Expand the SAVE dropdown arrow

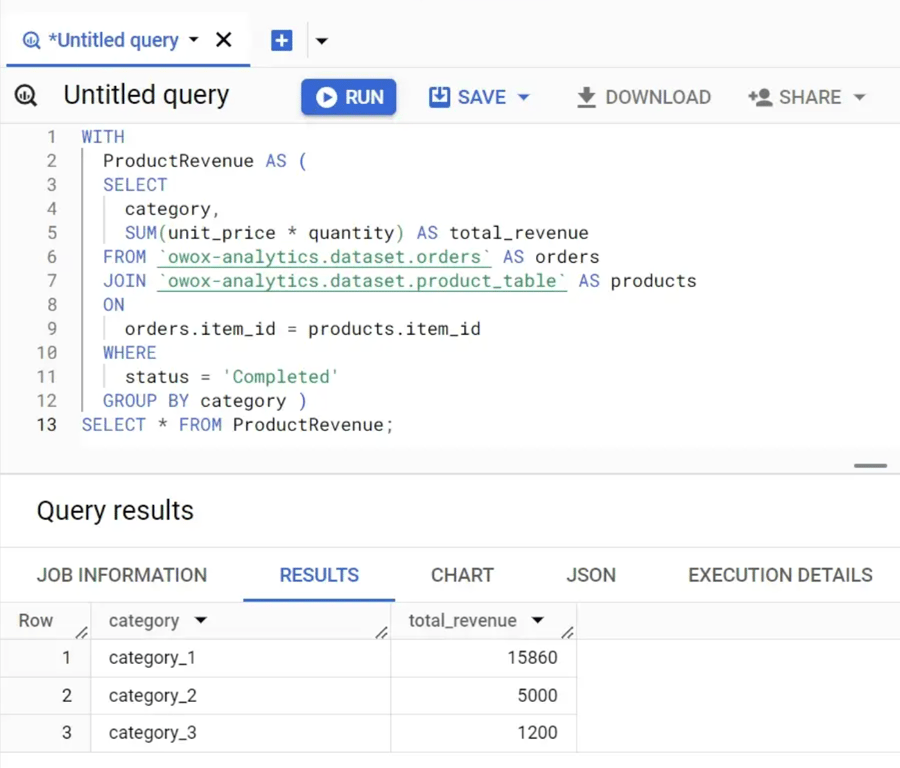coord(523,98)
